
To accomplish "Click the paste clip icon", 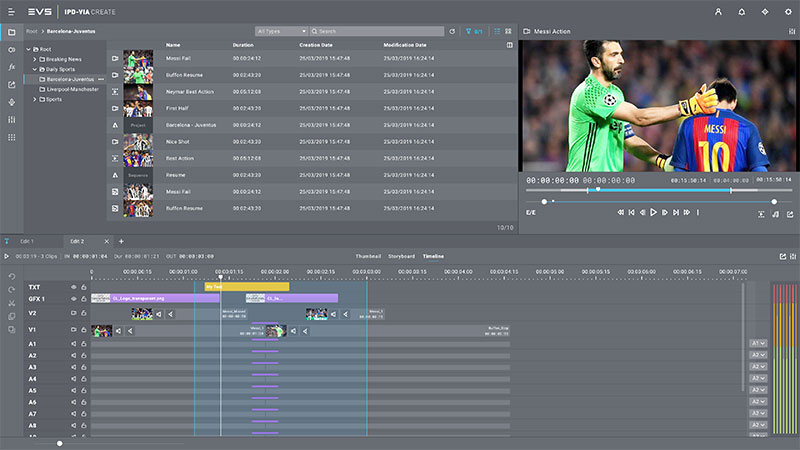I will [12, 330].
